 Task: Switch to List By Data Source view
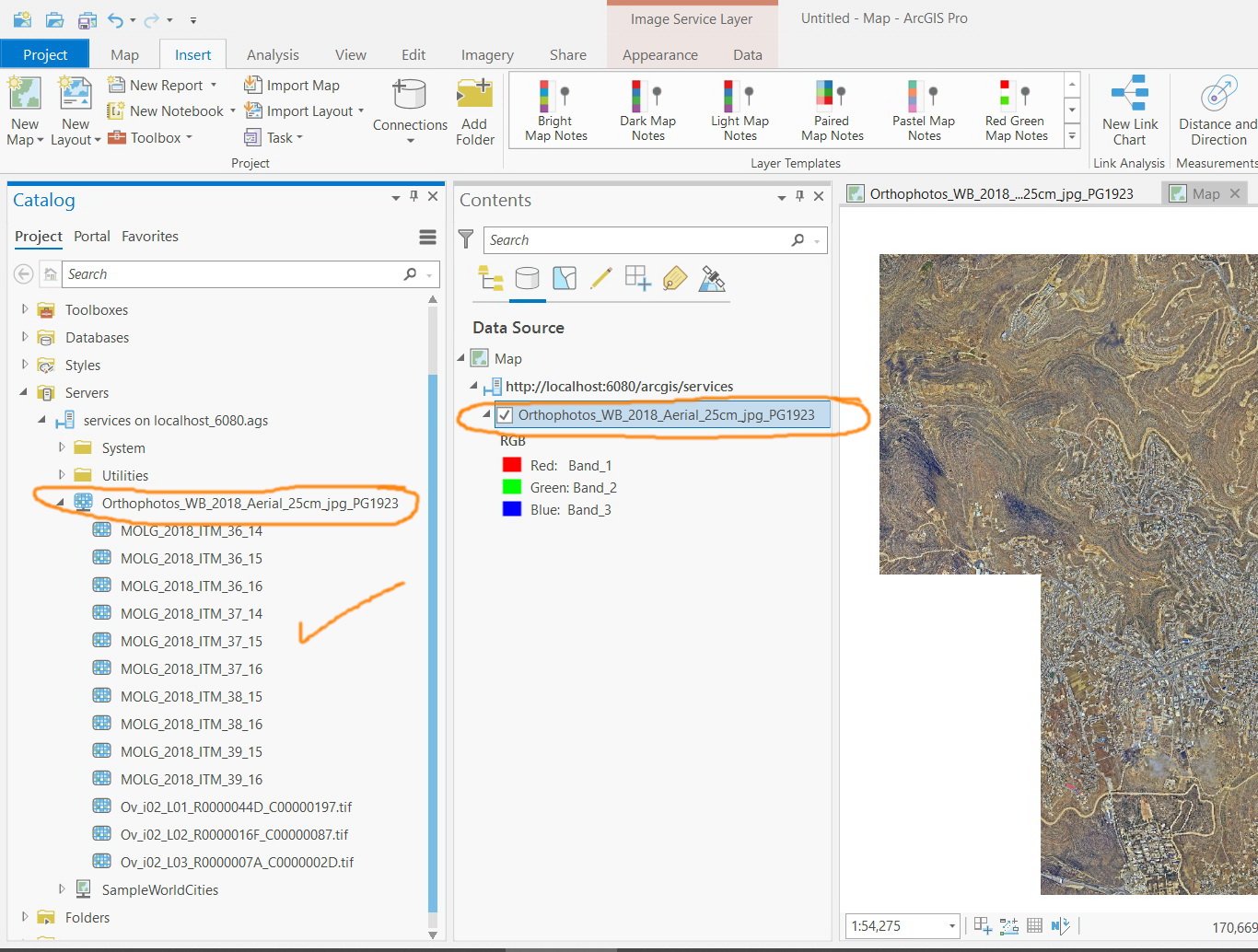[x=527, y=278]
